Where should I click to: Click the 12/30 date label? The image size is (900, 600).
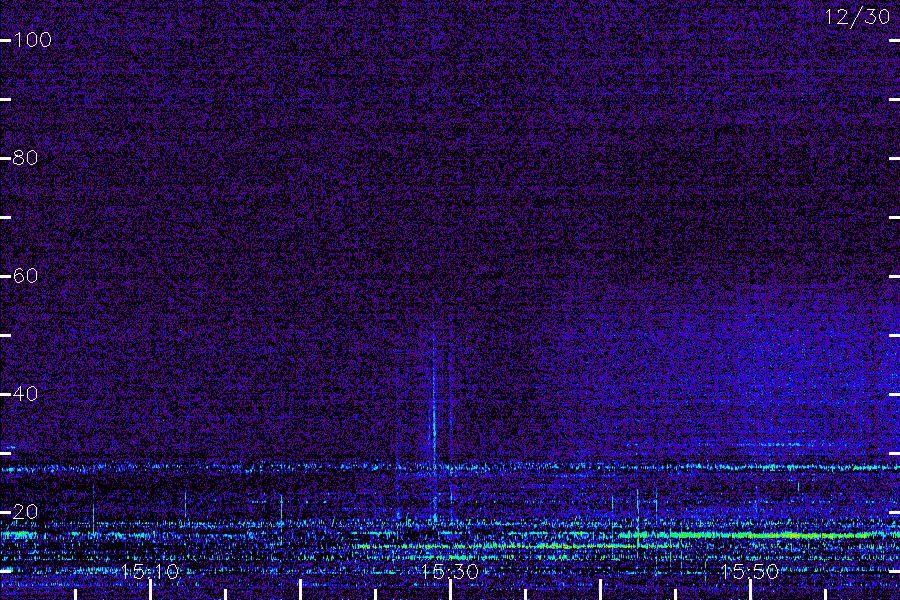coord(857,17)
